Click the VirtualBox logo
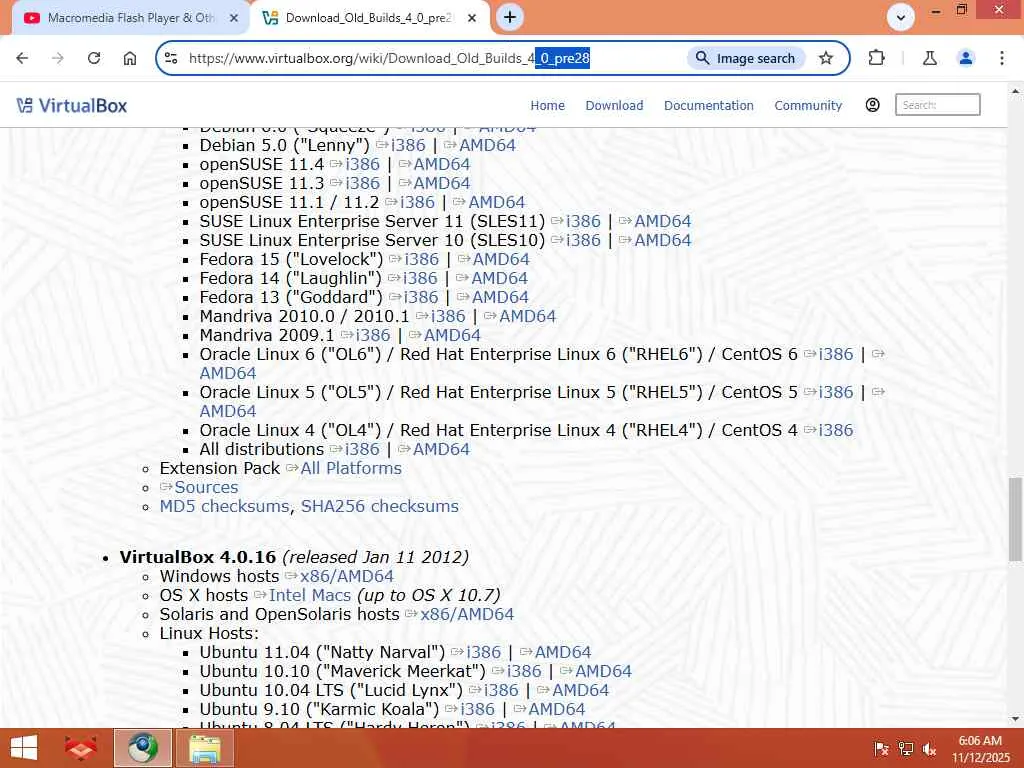 (x=72, y=105)
